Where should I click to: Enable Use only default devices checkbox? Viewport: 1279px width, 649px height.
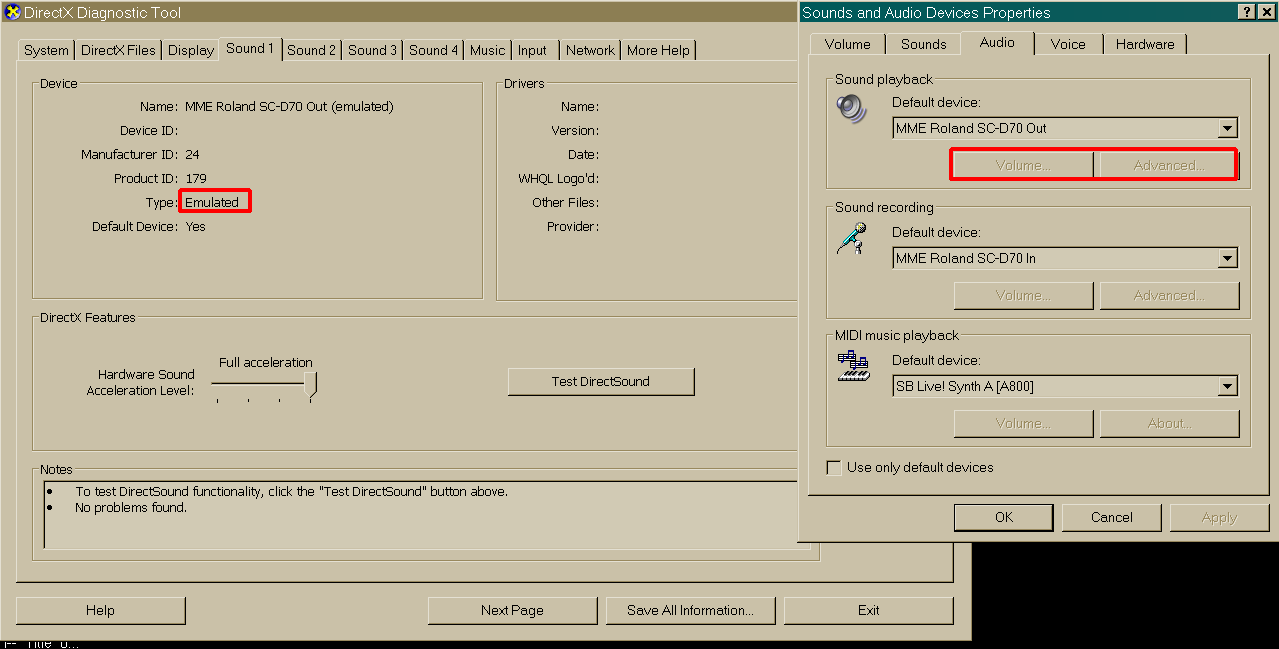tap(834, 468)
